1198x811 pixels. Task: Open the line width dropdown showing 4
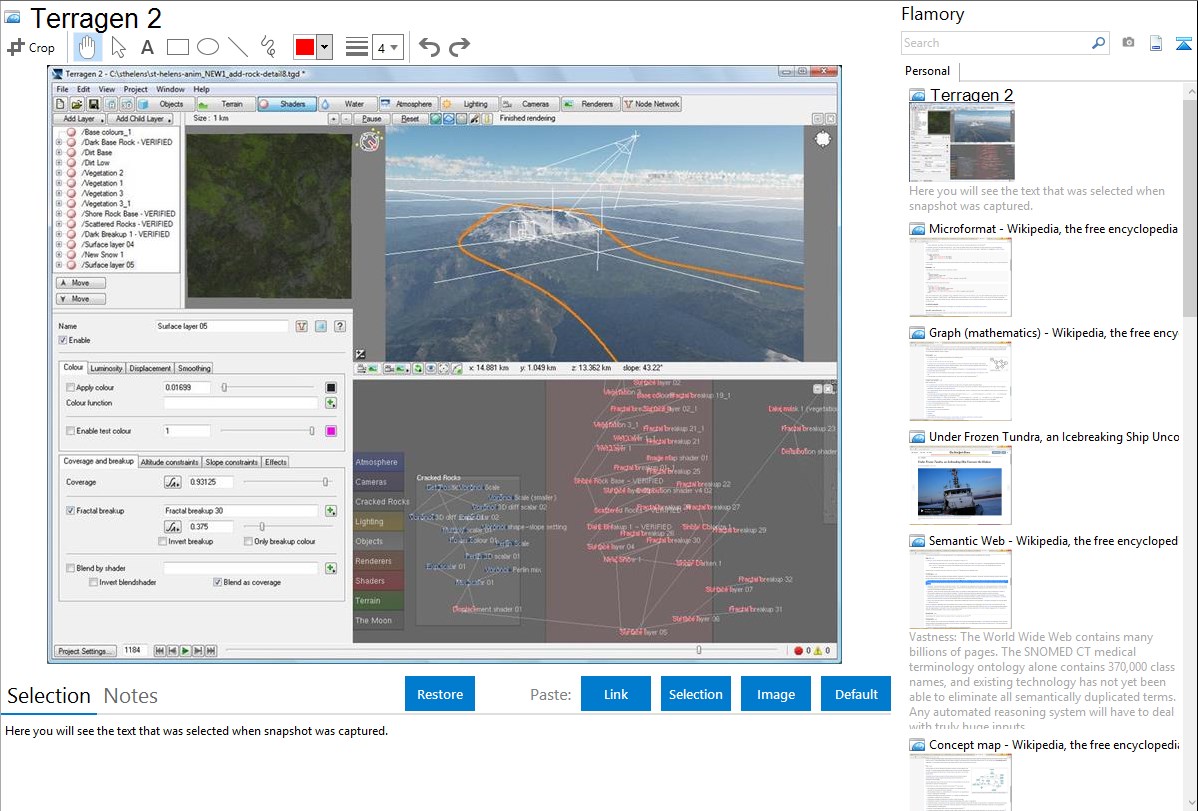click(x=387, y=47)
